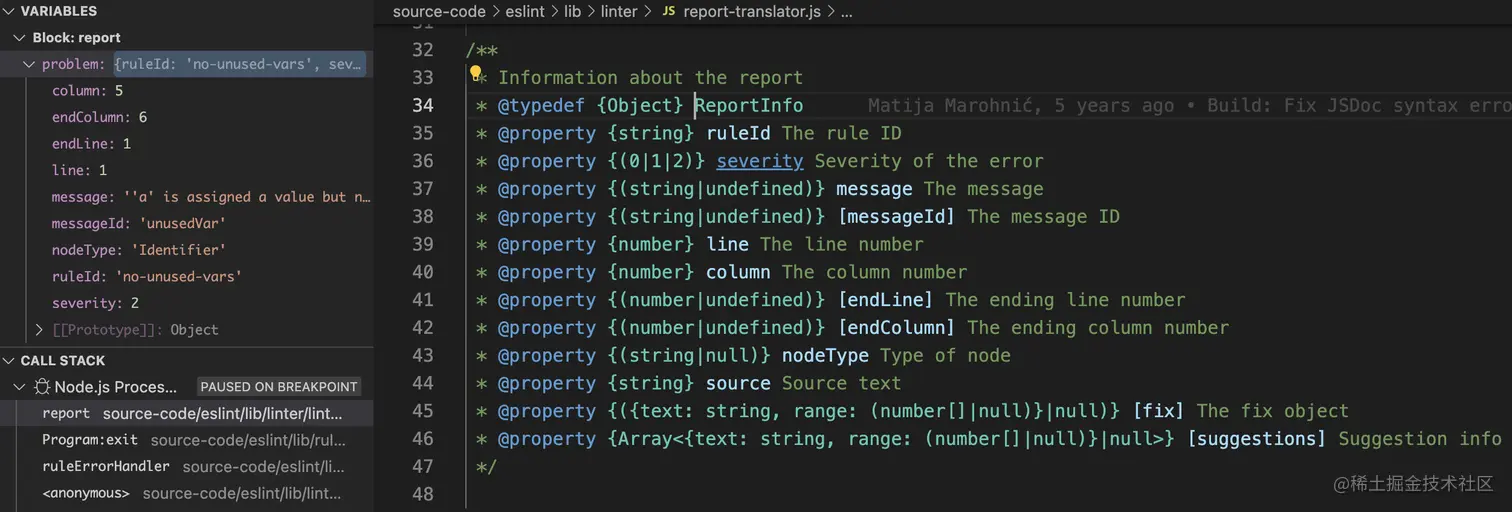Collapse the CALL STACK section chevron
This screenshot has height=512, width=1512.
coord(9,360)
